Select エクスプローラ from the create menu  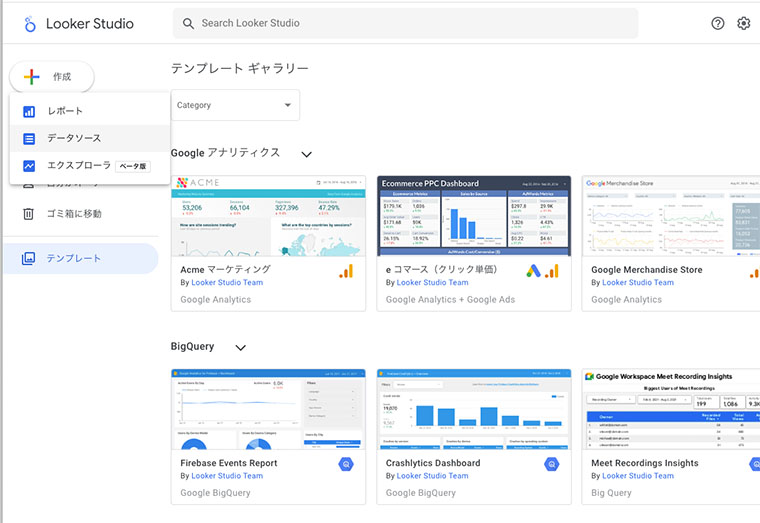coord(90,166)
